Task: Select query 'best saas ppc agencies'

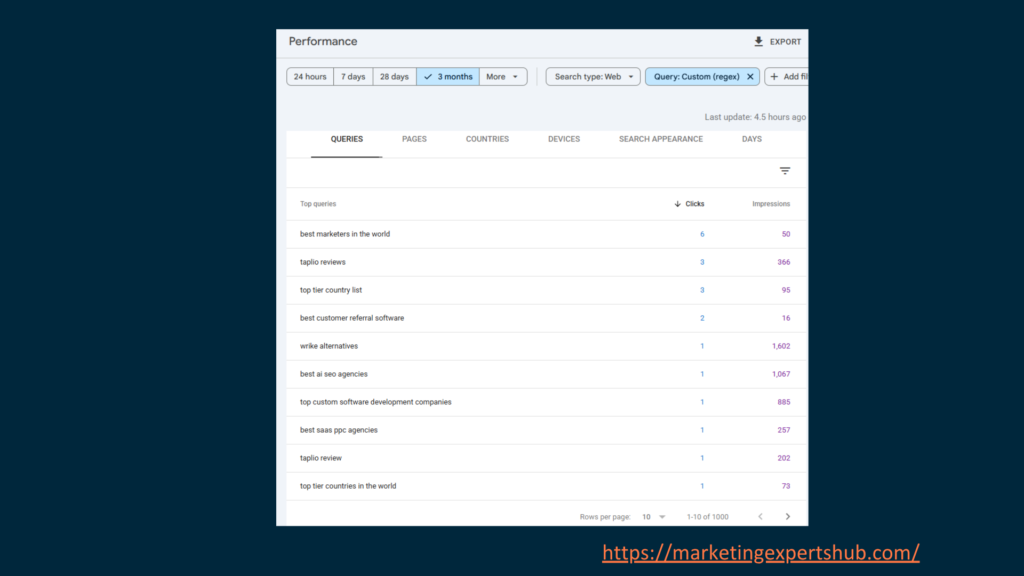Action: 338,430
